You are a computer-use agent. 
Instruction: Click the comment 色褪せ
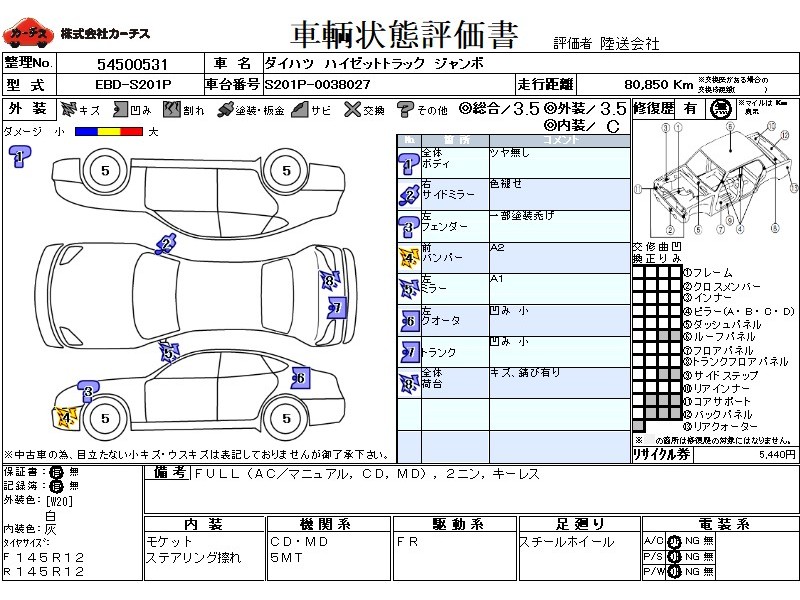506,184
